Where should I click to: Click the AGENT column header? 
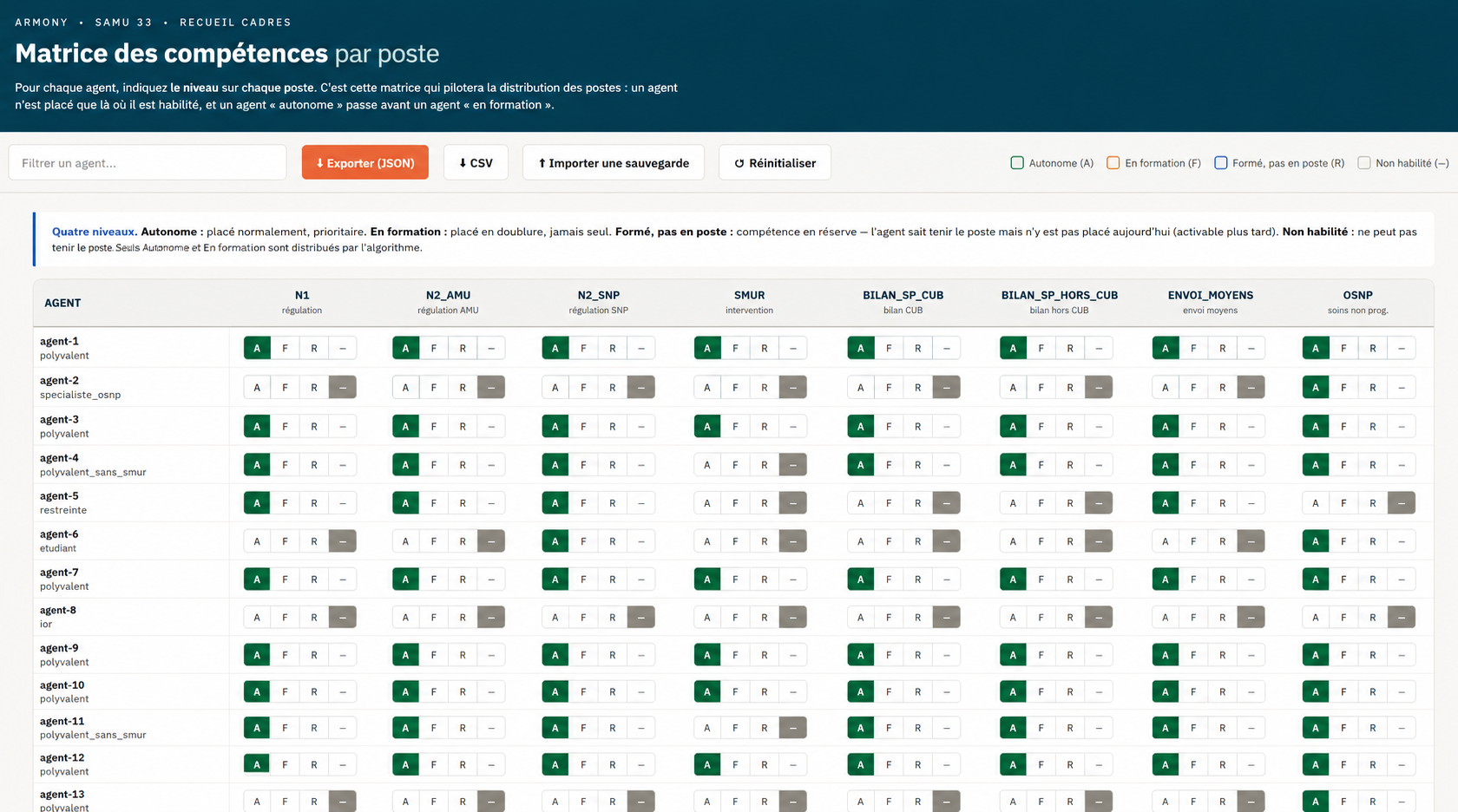[62, 303]
